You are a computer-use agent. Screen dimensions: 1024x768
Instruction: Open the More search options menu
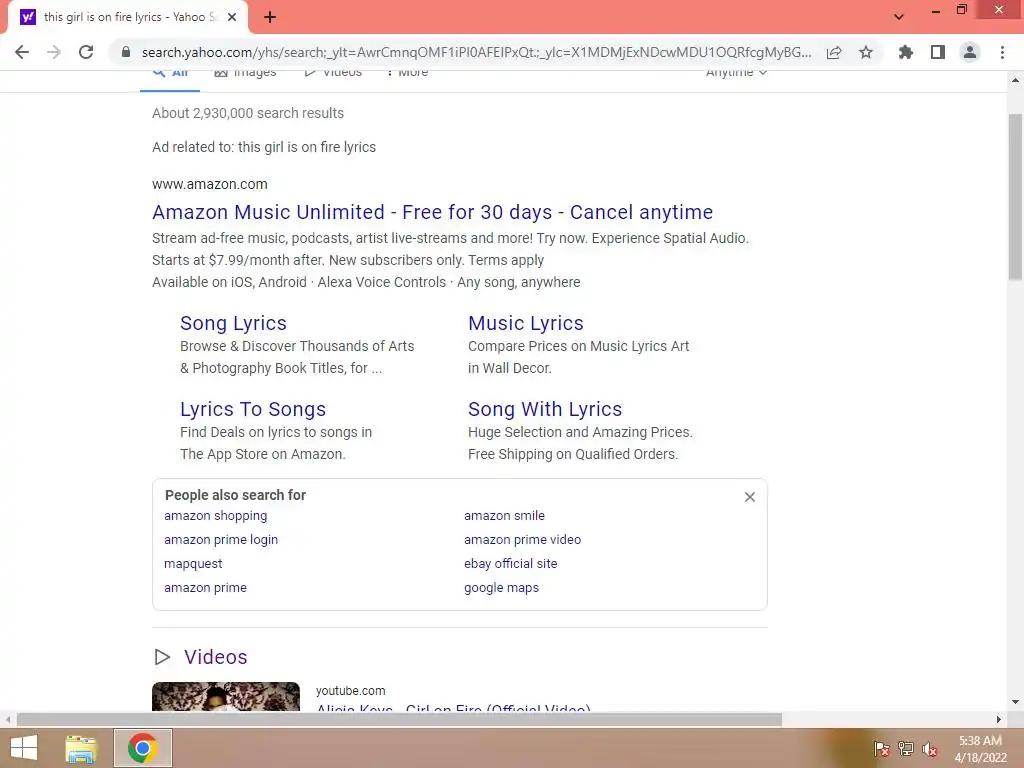(408, 72)
